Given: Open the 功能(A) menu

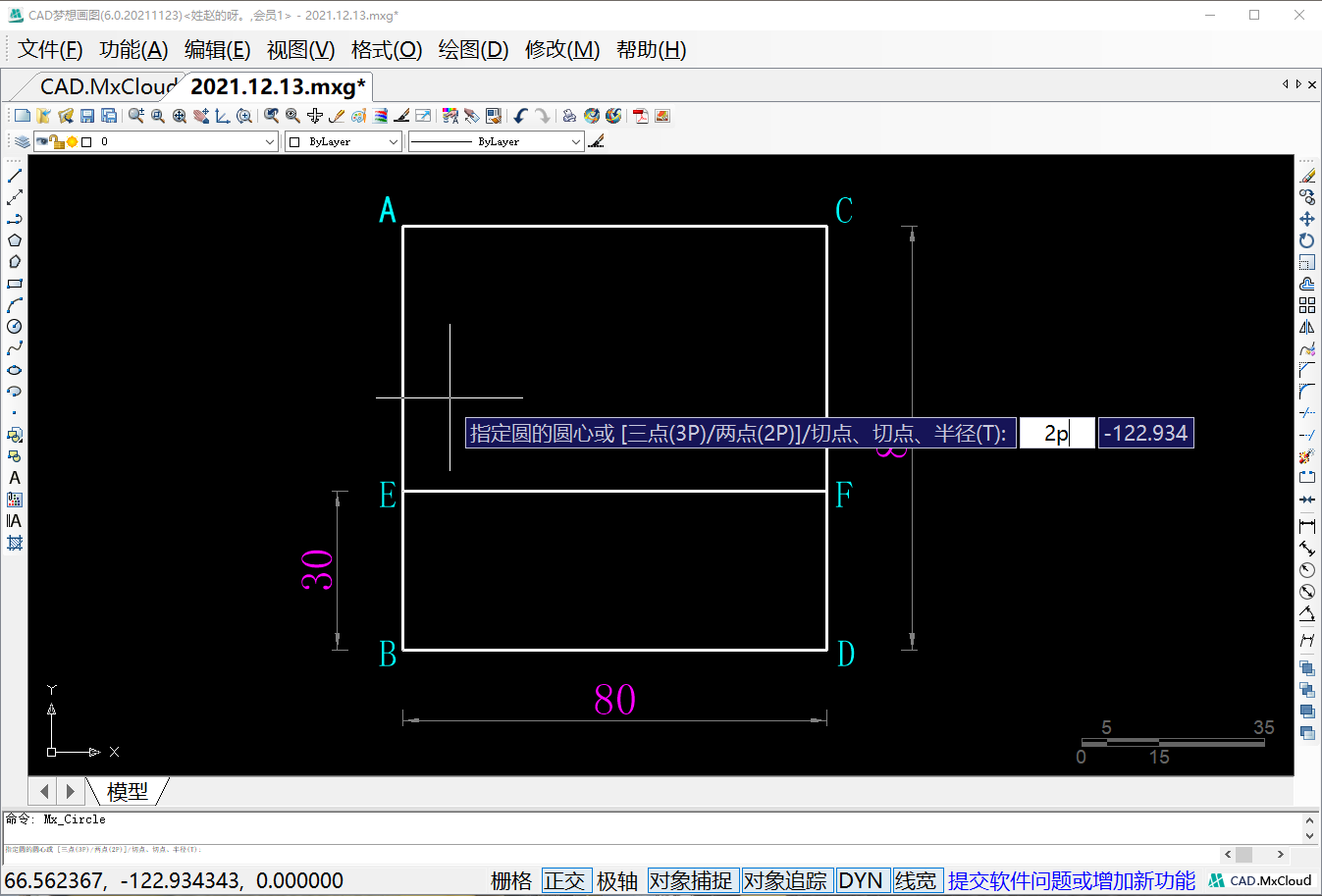Looking at the screenshot, I should pos(133,49).
